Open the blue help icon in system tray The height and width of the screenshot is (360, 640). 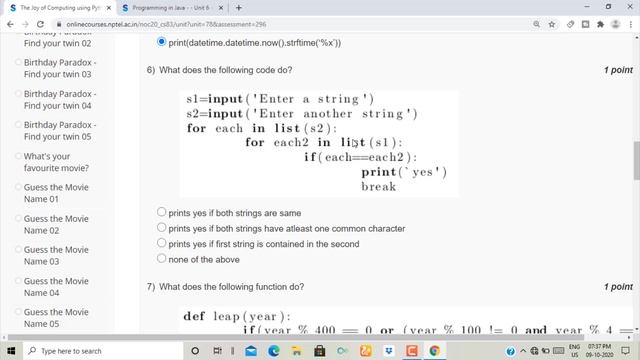pyautogui.click(x=510, y=351)
